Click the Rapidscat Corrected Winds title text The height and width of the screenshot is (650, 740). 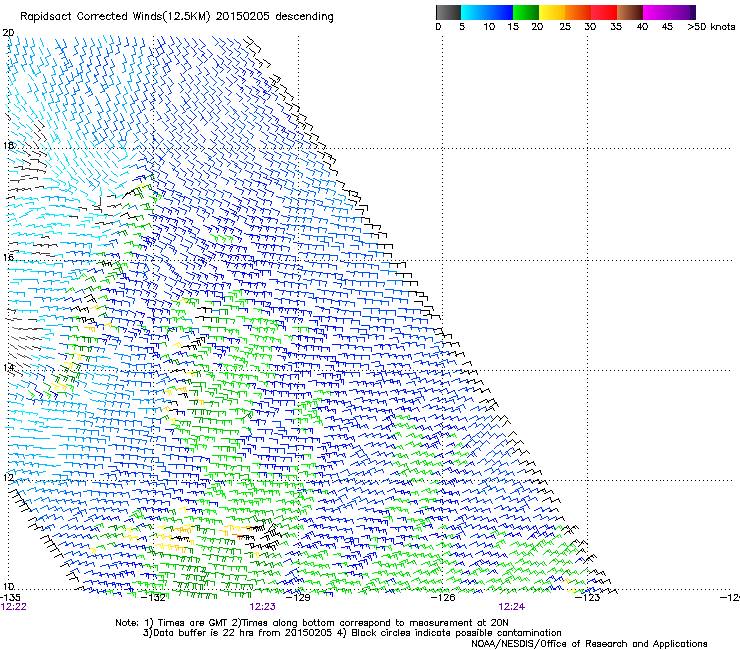click(x=177, y=17)
